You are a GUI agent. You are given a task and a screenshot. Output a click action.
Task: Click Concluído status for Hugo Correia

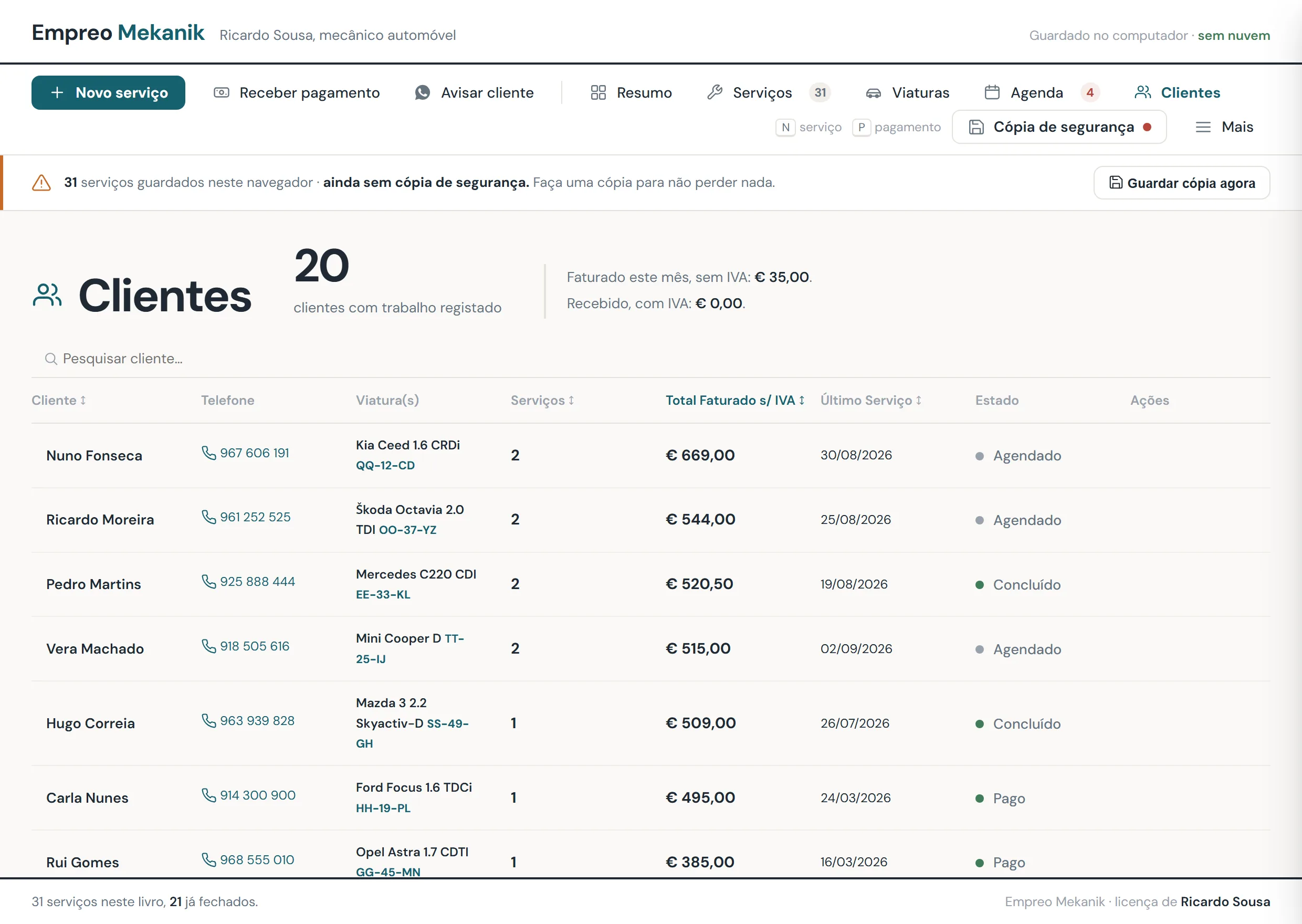coord(1018,724)
